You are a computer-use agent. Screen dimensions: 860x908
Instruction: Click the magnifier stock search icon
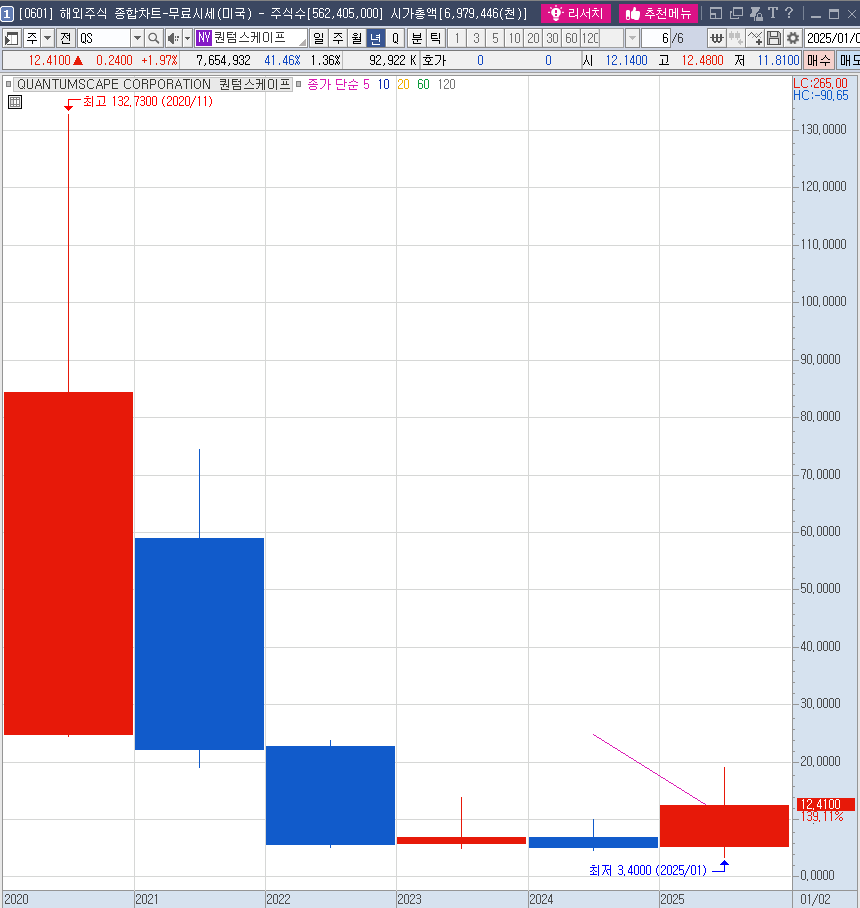[154, 38]
